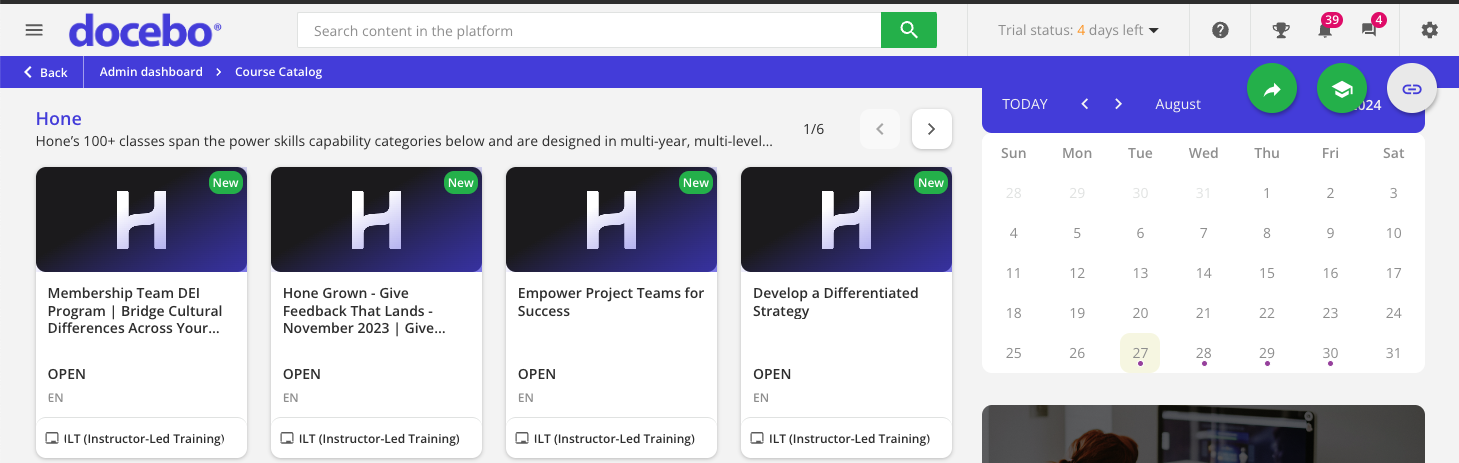This screenshot has width=1459, height=463.
Task: Click the round link chain button
Action: coord(1412,89)
